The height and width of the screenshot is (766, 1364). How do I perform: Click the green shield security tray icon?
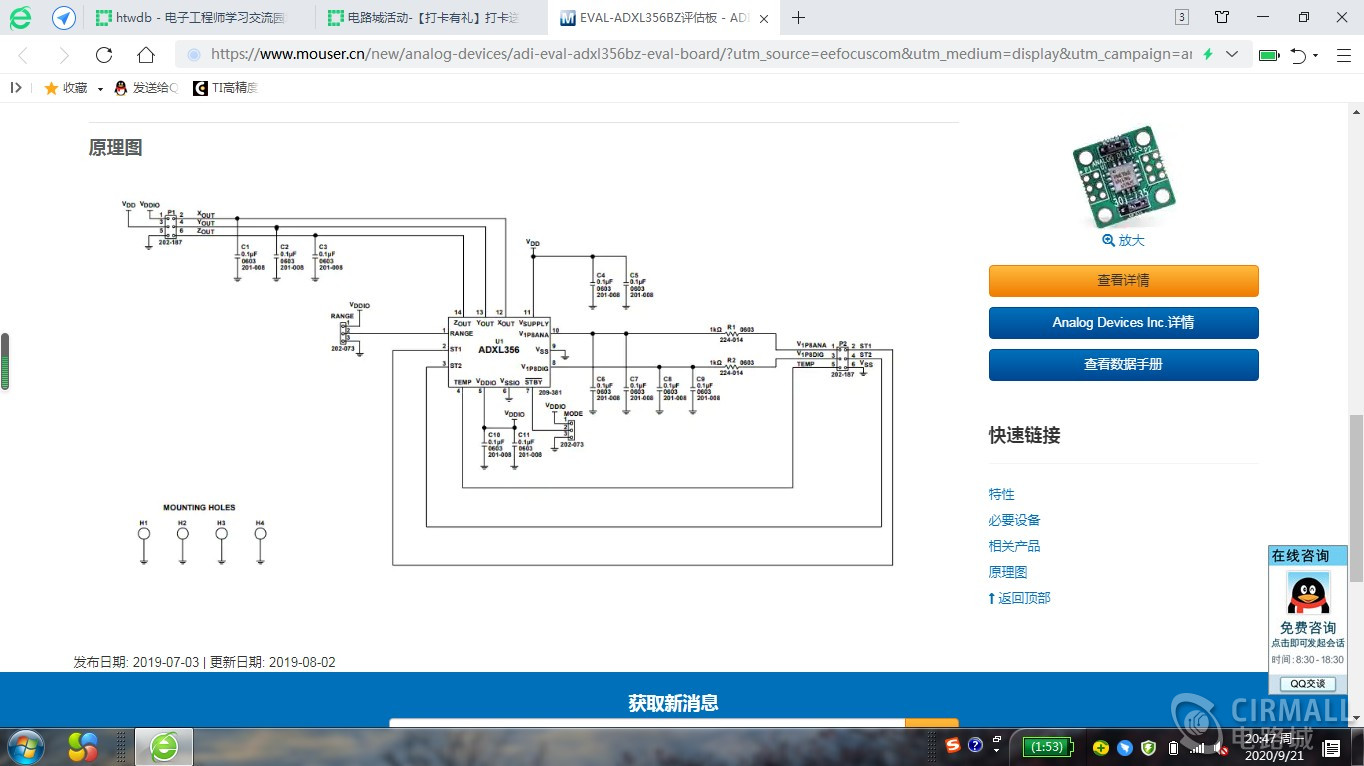click(1149, 747)
